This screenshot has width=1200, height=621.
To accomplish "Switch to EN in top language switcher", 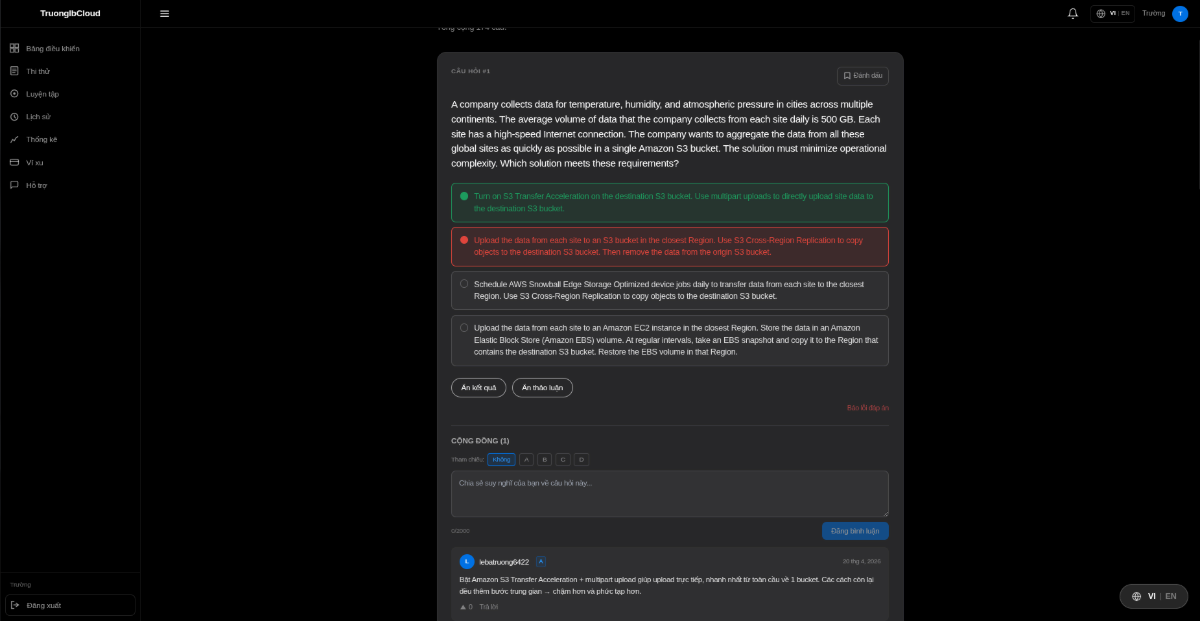I will tap(1125, 14).
